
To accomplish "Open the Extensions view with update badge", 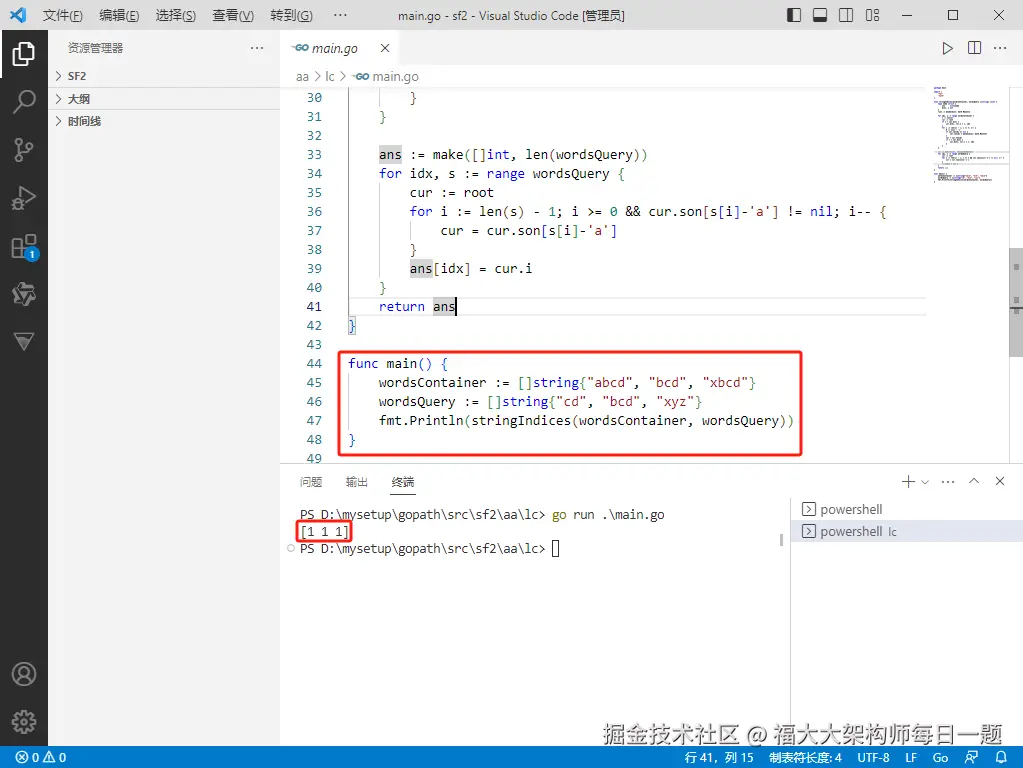I will pyautogui.click(x=25, y=247).
